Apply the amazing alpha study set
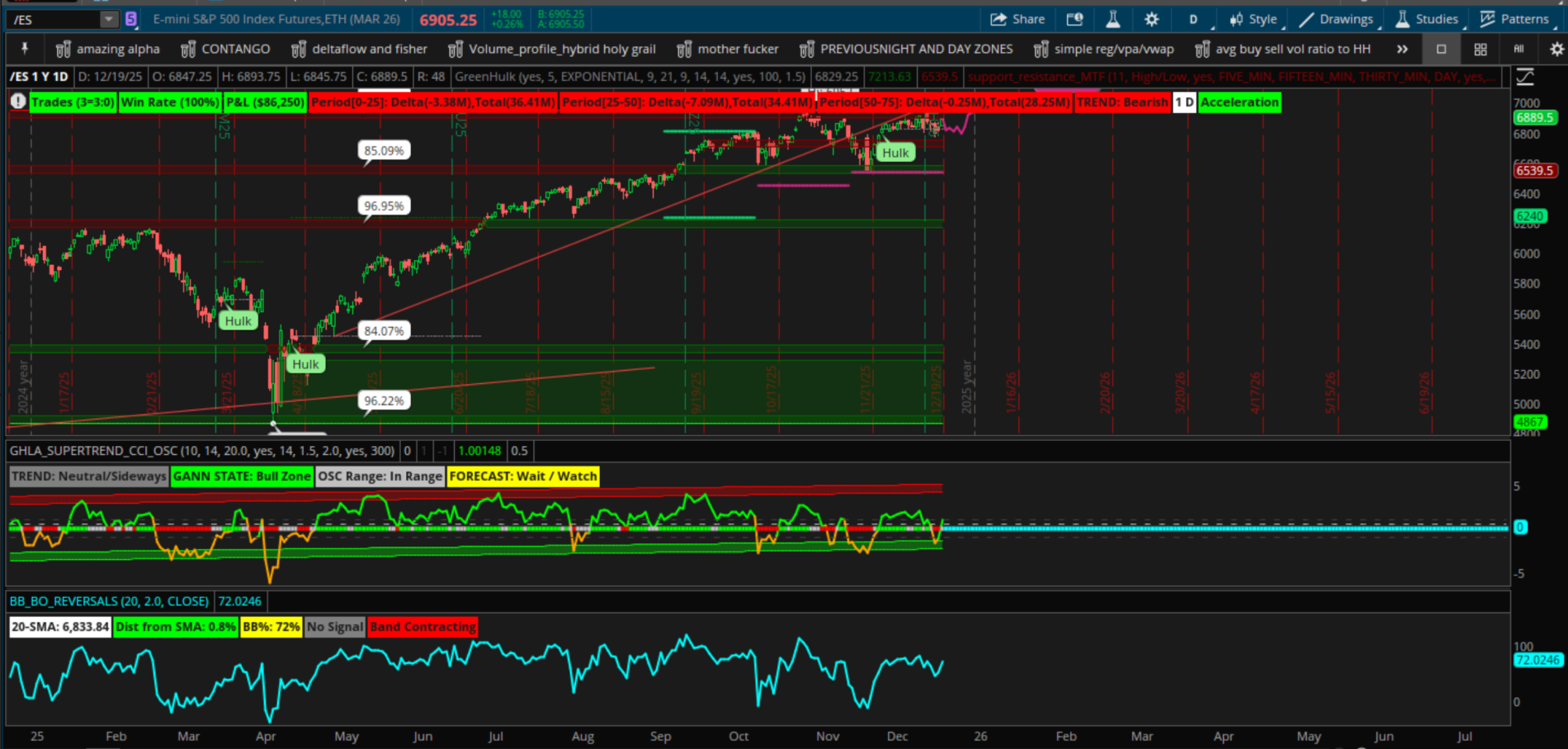 [107, 50]
